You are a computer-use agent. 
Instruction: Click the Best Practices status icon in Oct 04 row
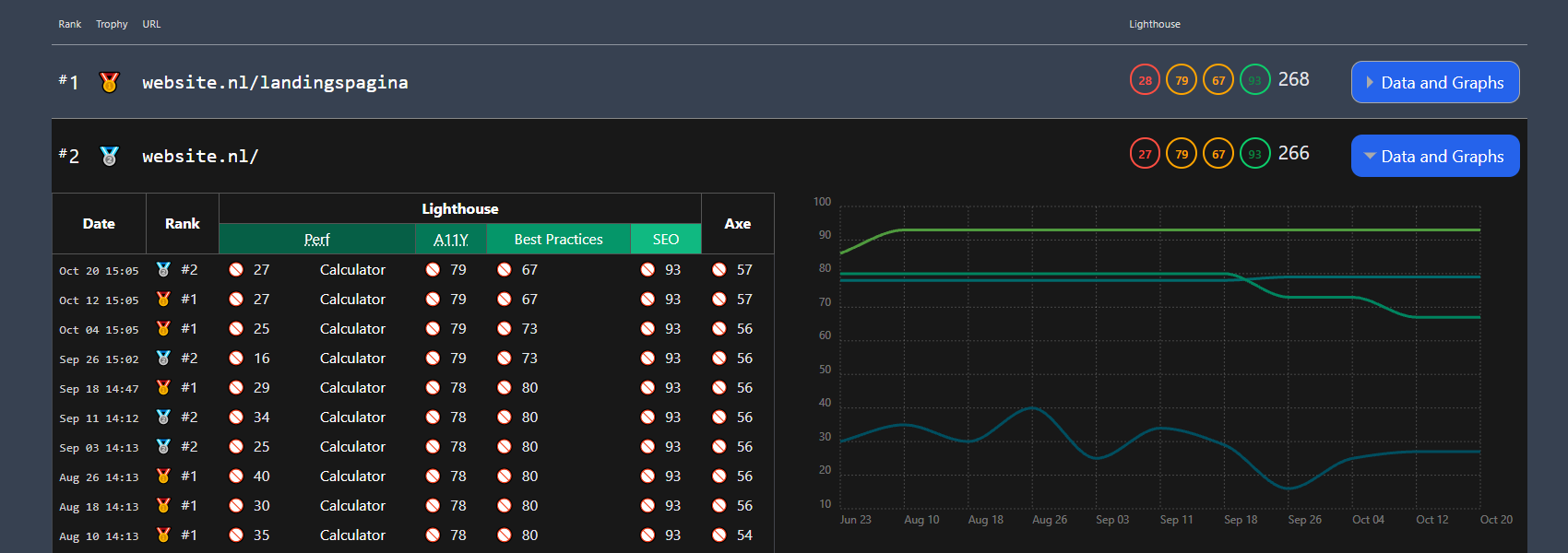(504, 328)
